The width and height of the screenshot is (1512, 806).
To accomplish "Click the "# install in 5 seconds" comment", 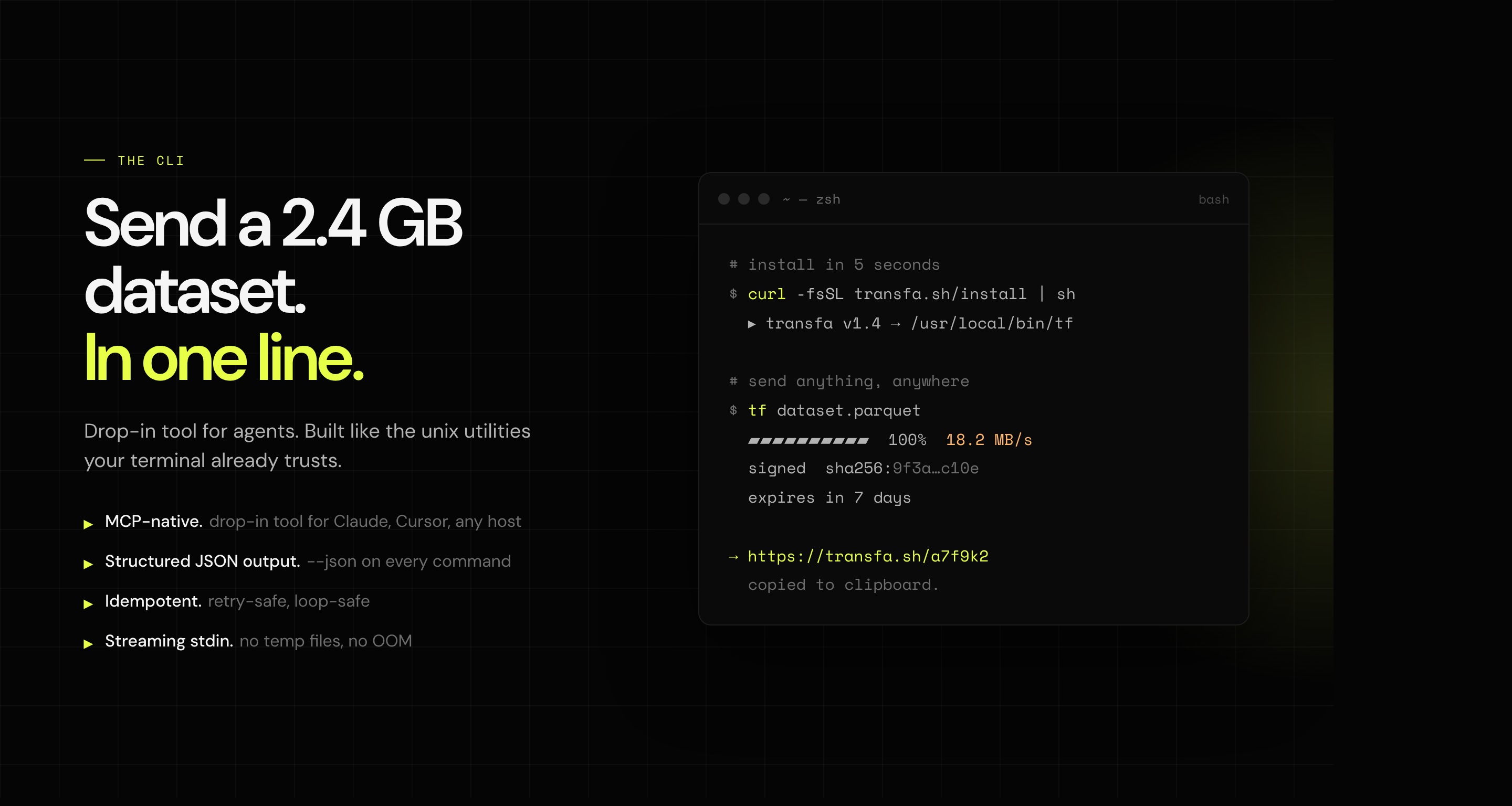I will coord(834,264).
